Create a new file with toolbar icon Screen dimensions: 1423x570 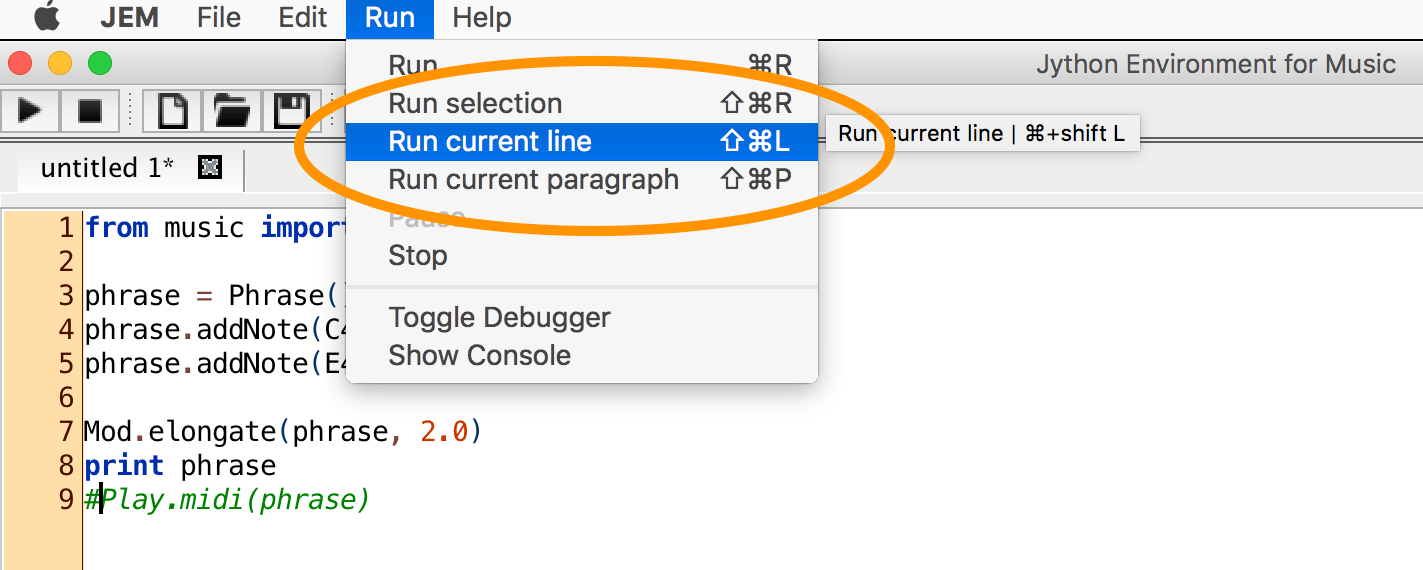[x=173, y=110]
